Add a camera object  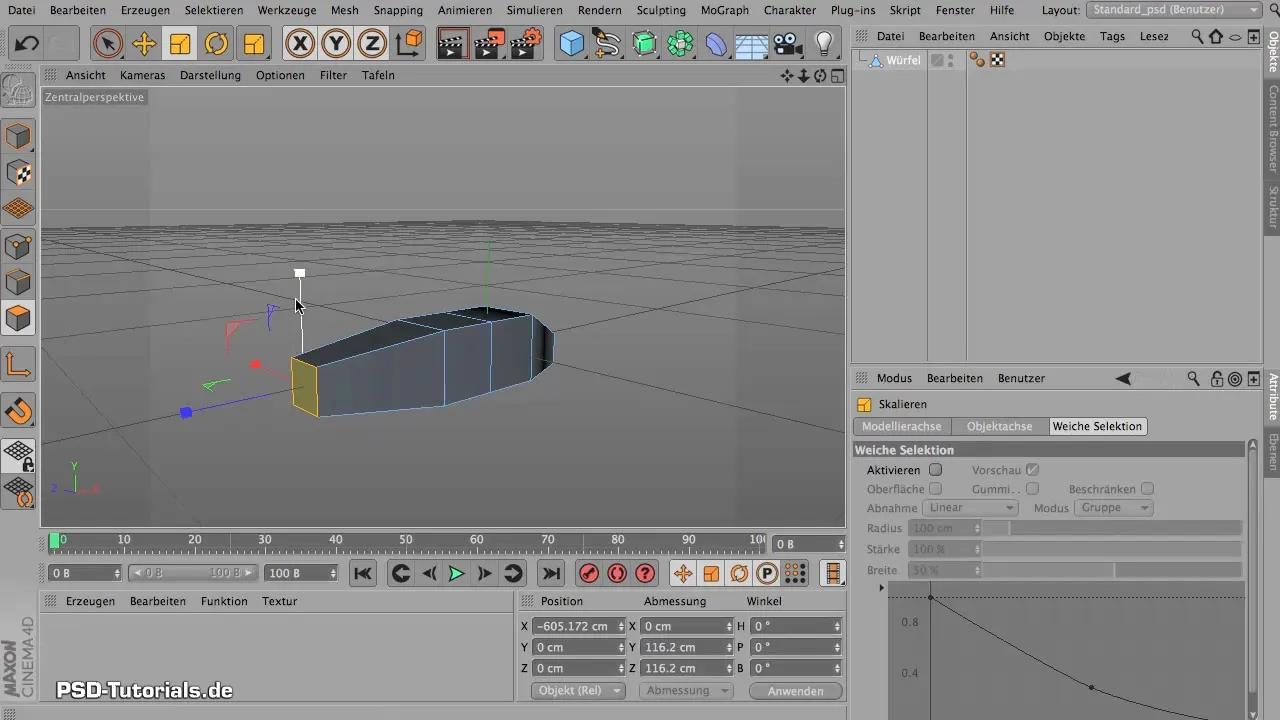788,44
